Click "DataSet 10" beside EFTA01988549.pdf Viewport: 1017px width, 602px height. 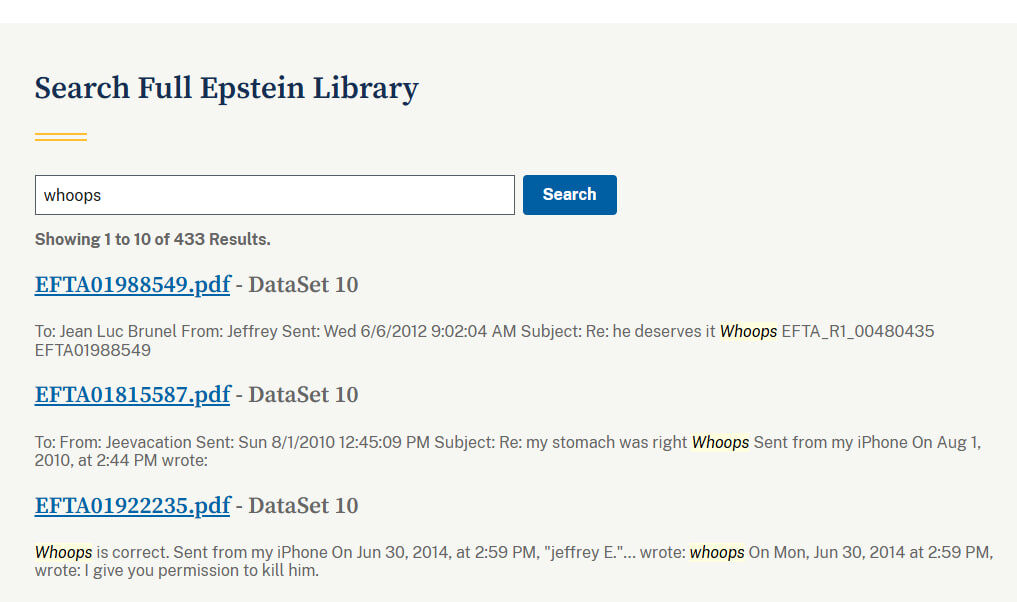tap(303, 285)
